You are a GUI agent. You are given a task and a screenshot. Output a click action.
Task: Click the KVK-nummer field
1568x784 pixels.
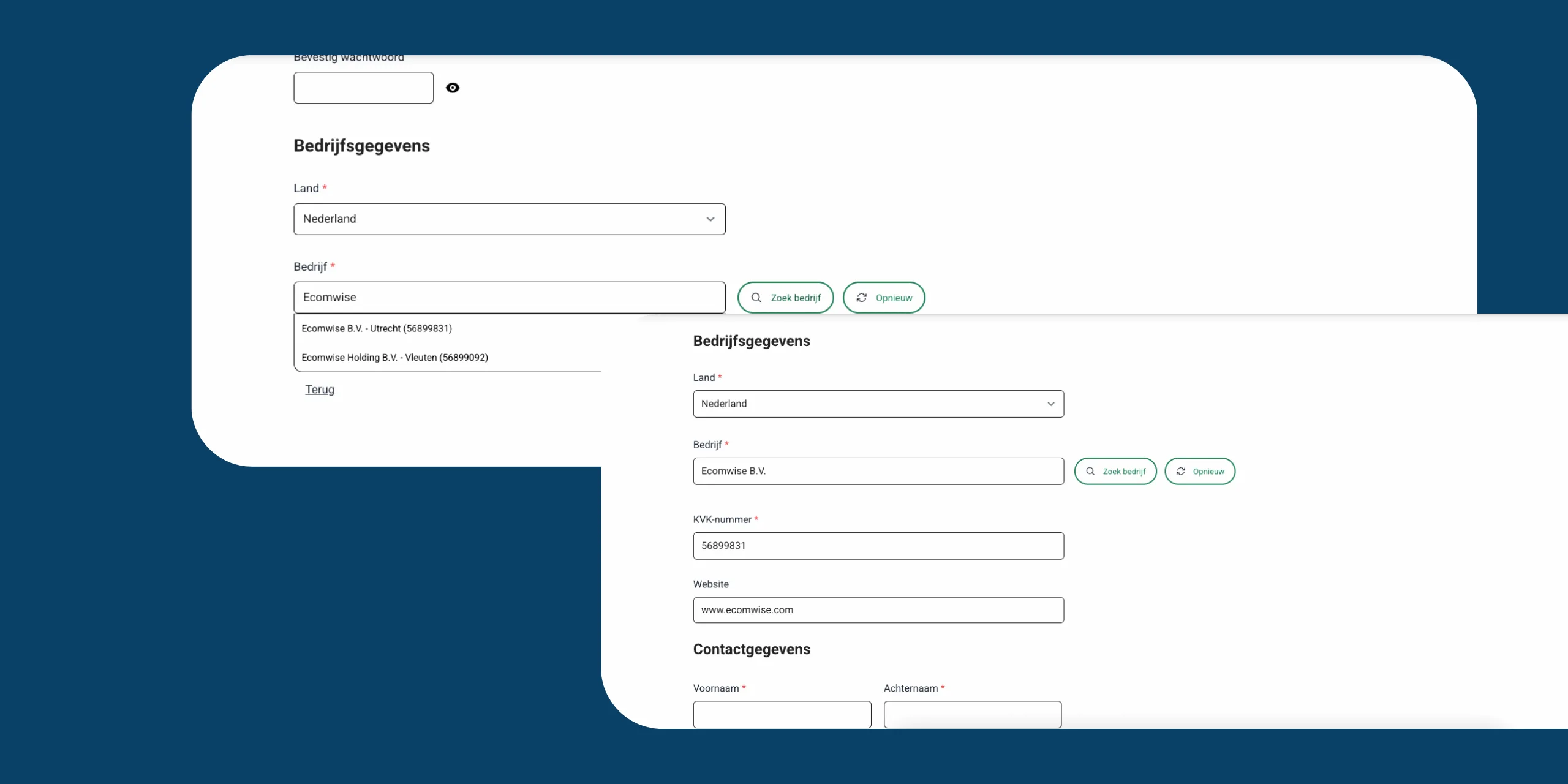click(878, 546)
